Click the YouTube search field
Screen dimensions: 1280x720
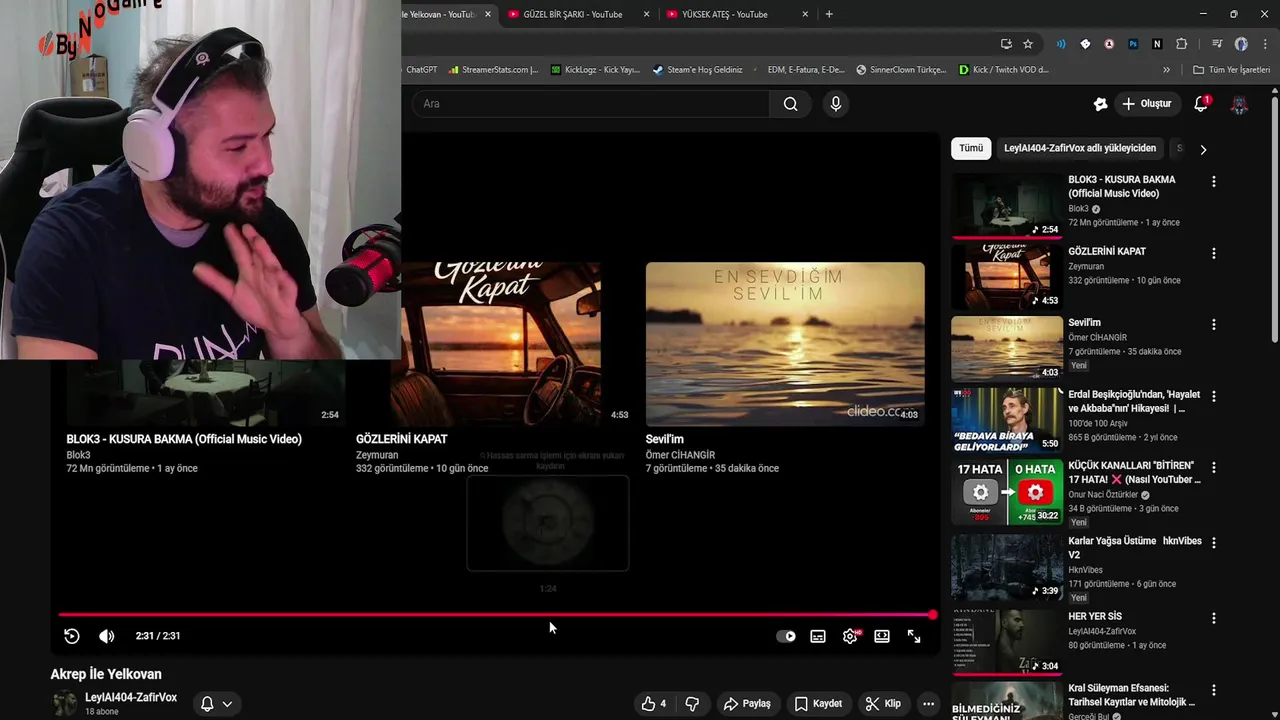click(590, 103)
